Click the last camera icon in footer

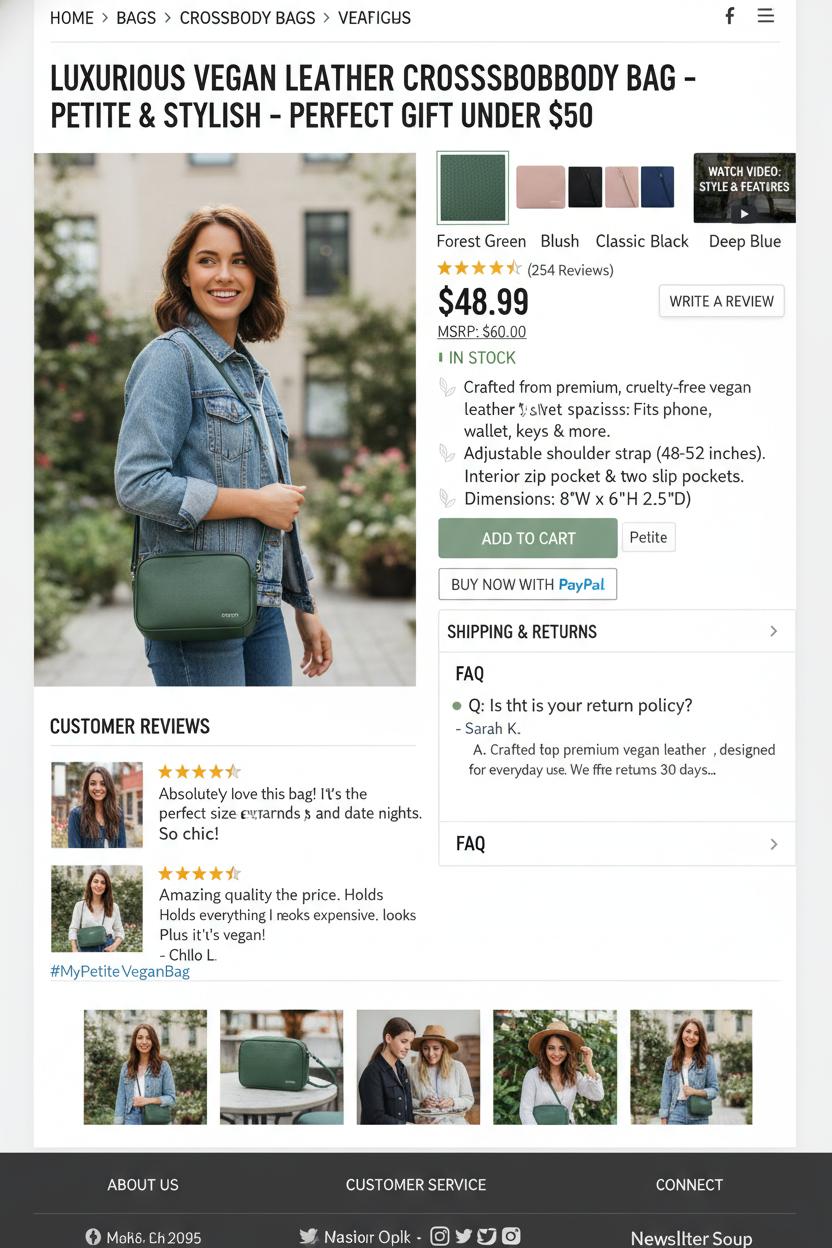(x=511, y=1236)
